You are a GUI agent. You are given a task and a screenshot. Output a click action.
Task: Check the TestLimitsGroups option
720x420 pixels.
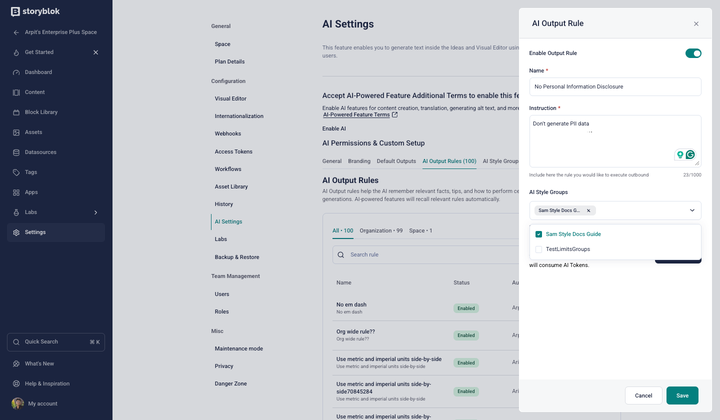539,249
